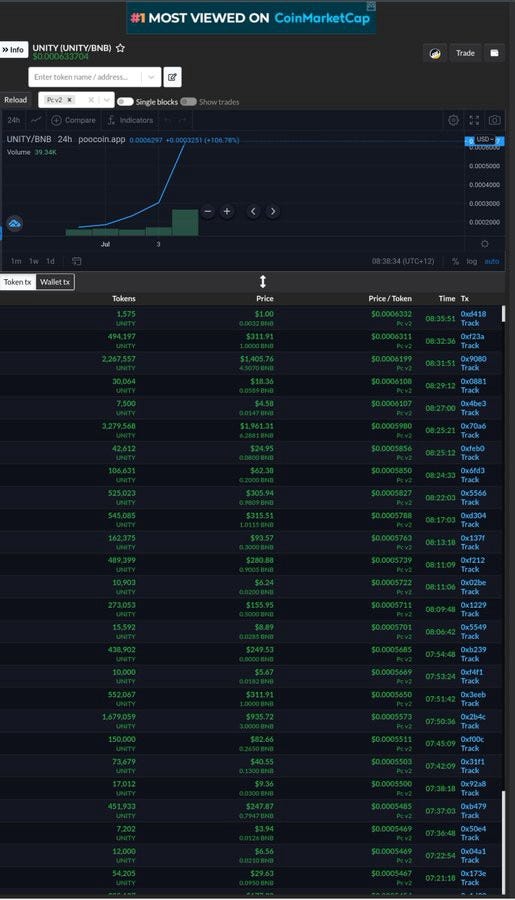Toggle percent scale mode
515x900 pixels.
(x=455, y=261)
